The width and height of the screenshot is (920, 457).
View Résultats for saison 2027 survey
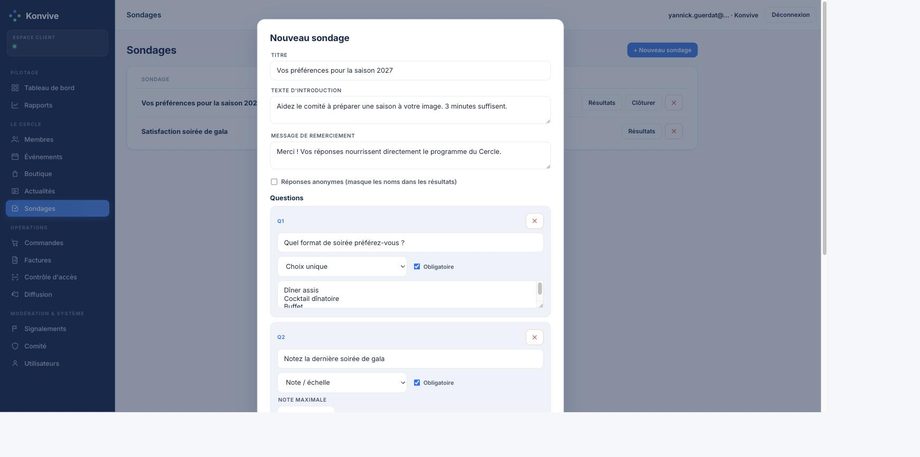tap(601, 103)
